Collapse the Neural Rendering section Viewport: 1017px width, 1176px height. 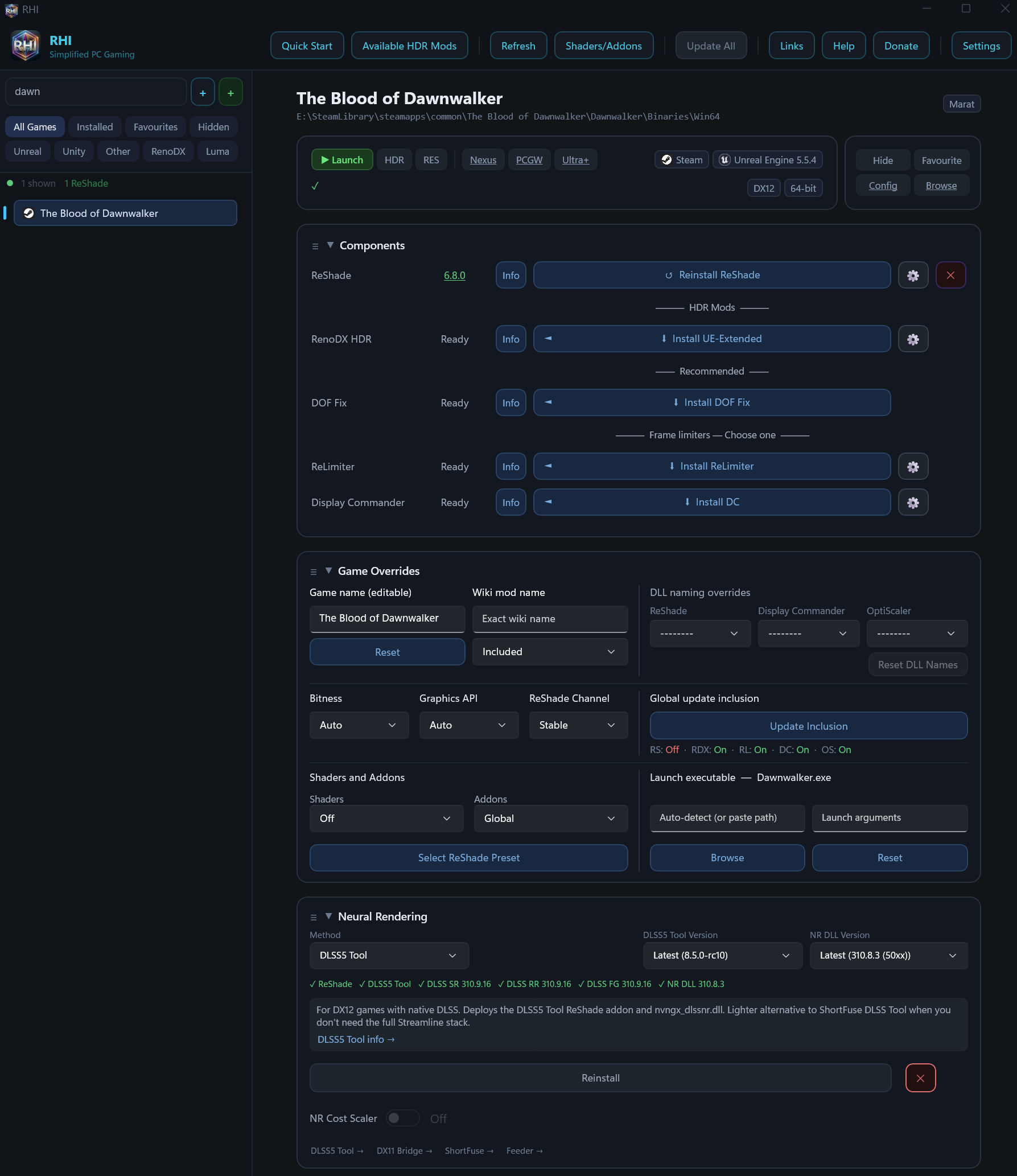click(x=328, y=916)
